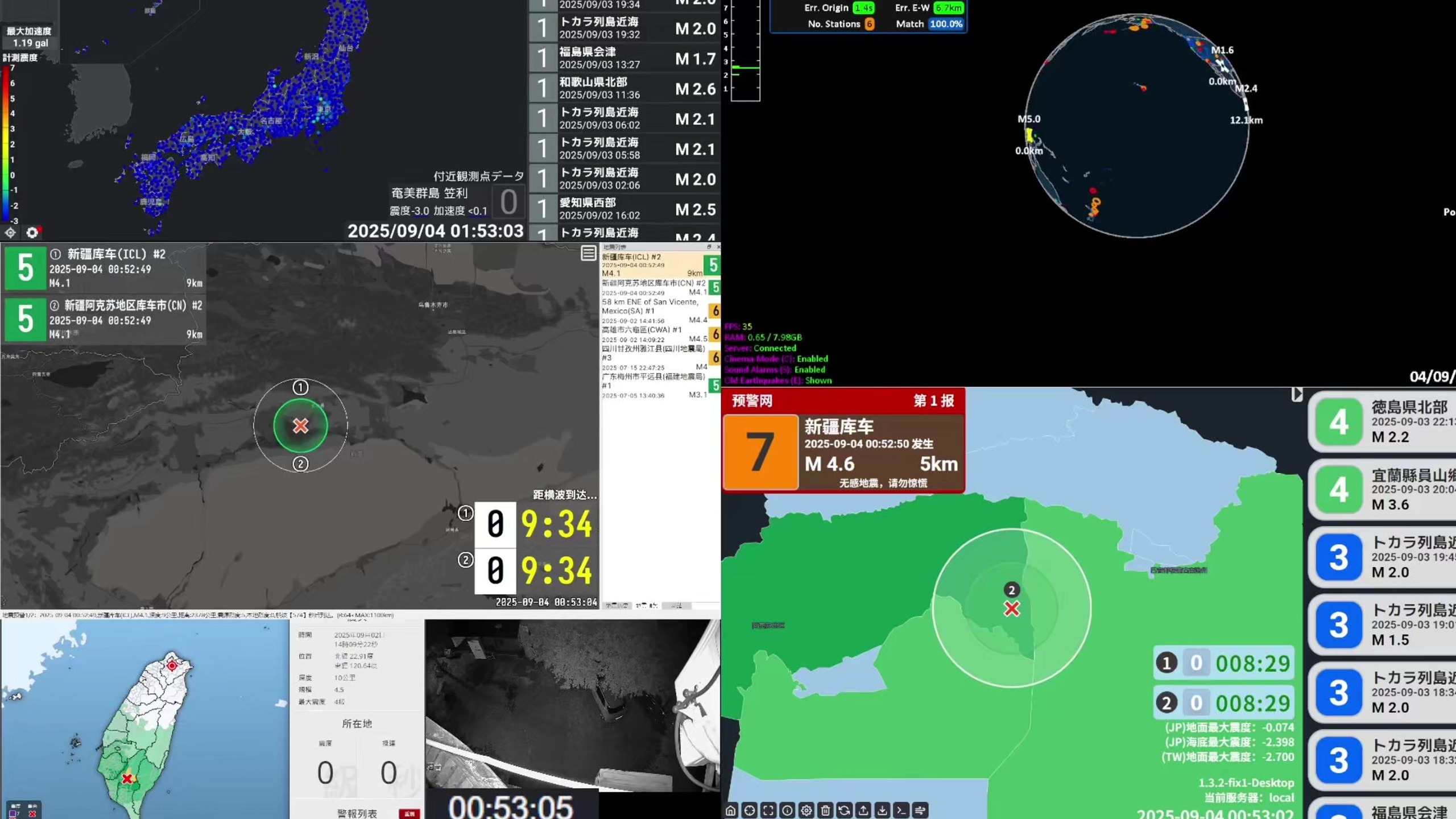Screen dimensions: 1456x819
Task: Click the red epicenter cross on green map
Action: tap(1012, 609)
